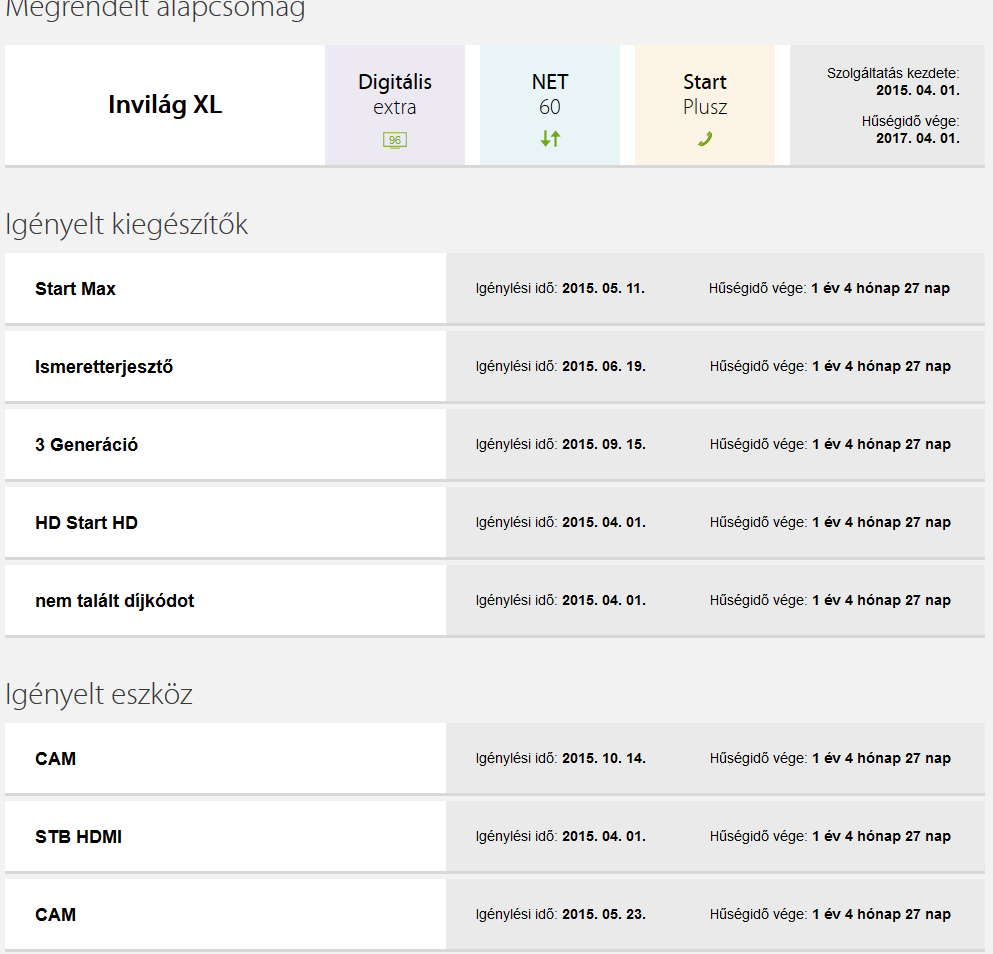Open the Digitális extra tile
Image resolution: width=993 pixels, height=954 pixels.
coord(395,94)
